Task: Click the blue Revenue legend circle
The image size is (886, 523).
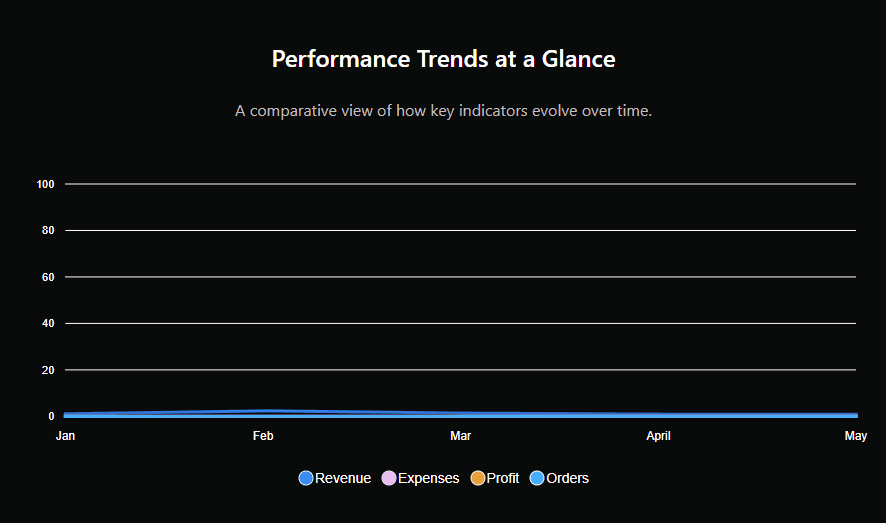Action: click(306, 478)
